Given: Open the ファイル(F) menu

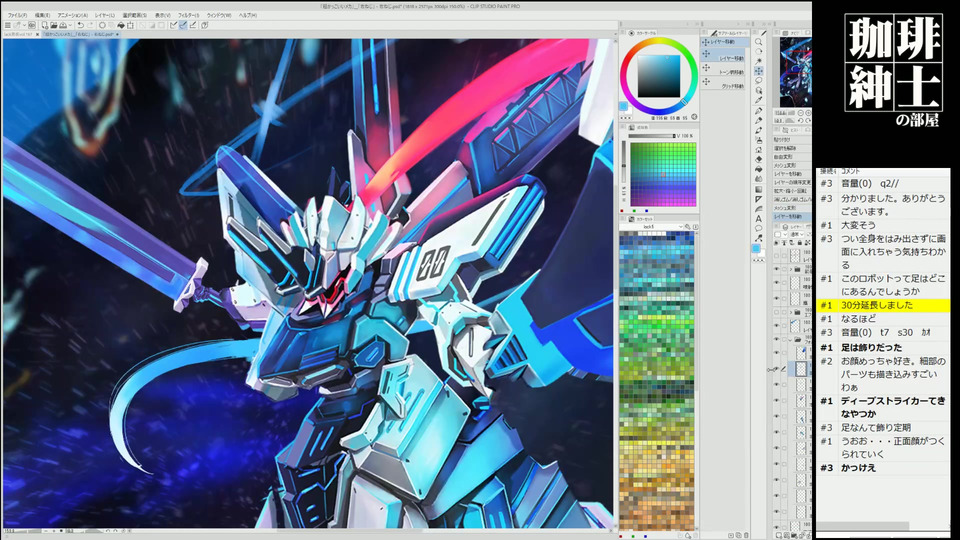Looking at the screenshot, I should click(x=17, y=15).
